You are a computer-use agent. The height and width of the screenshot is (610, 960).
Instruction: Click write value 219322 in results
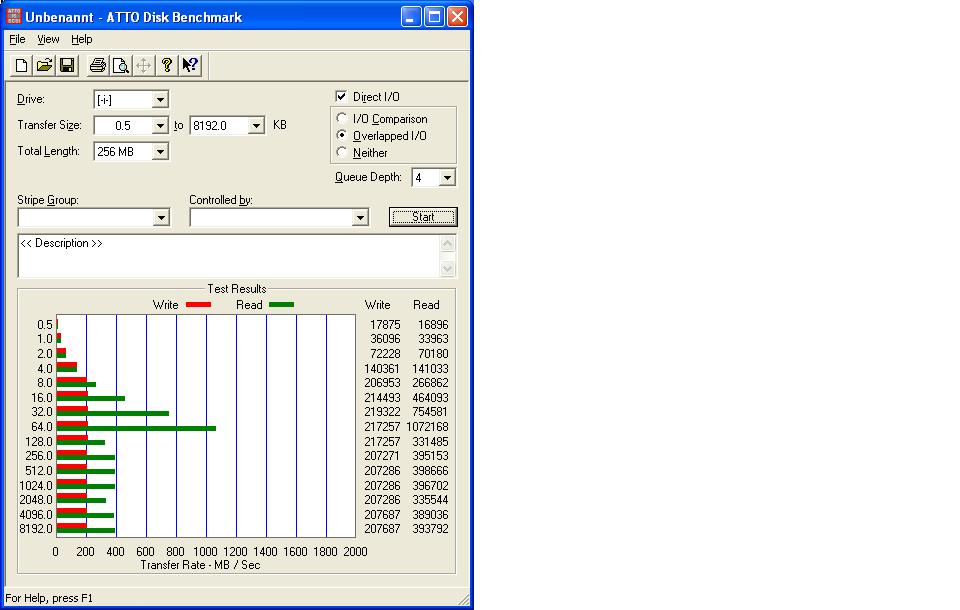pyautogui.click(x=382, y=412)
